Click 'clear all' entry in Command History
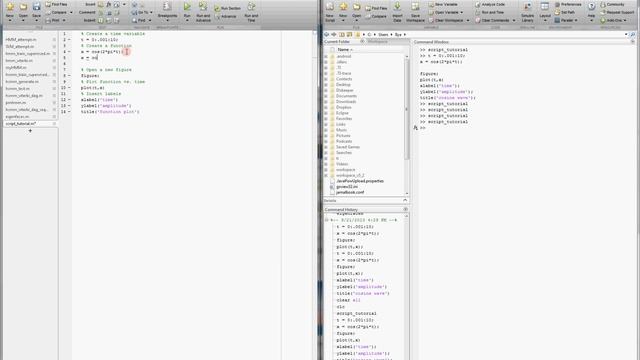Viewport: 640px width, 360px height. tap(348, 300)
